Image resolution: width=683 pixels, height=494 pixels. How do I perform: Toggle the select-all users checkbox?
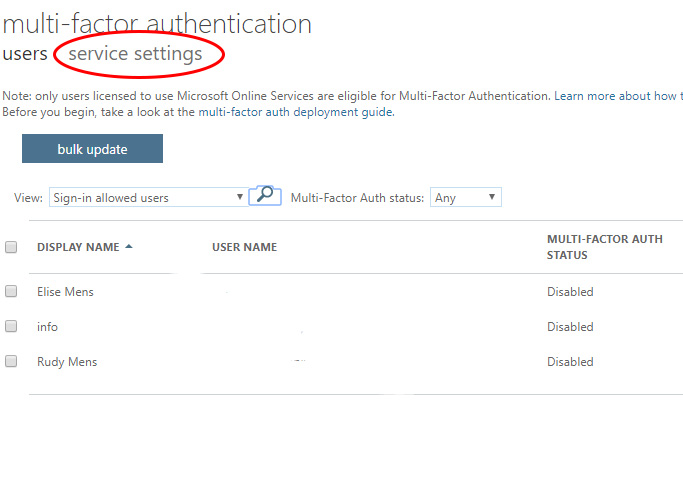[x=11, y=247]
